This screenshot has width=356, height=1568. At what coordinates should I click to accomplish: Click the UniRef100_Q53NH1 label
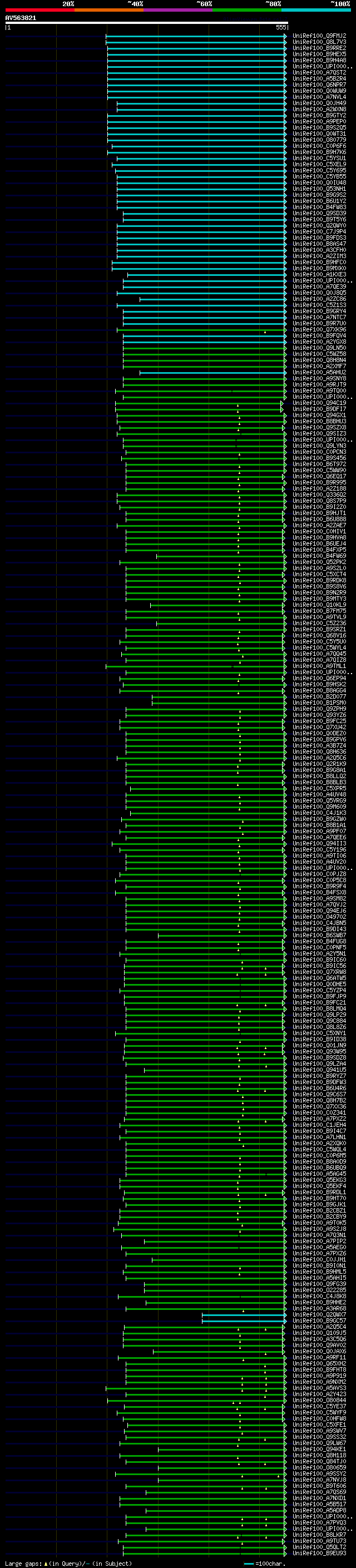[x=319, y=189]
